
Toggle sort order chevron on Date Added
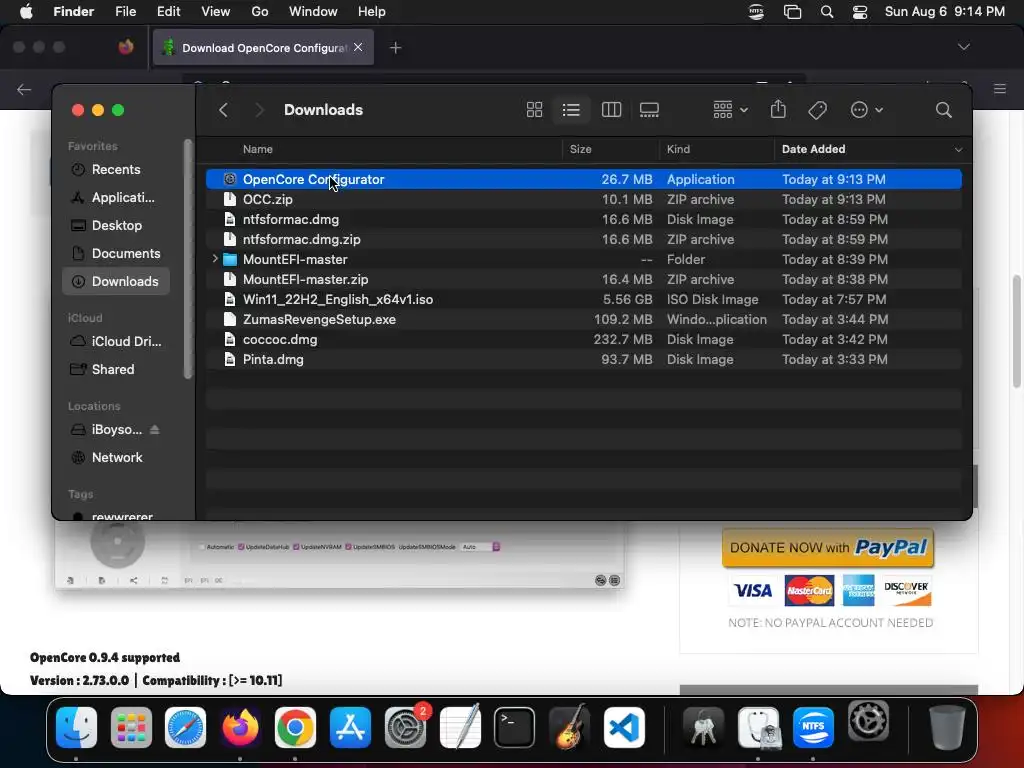(x=958, y=150)
